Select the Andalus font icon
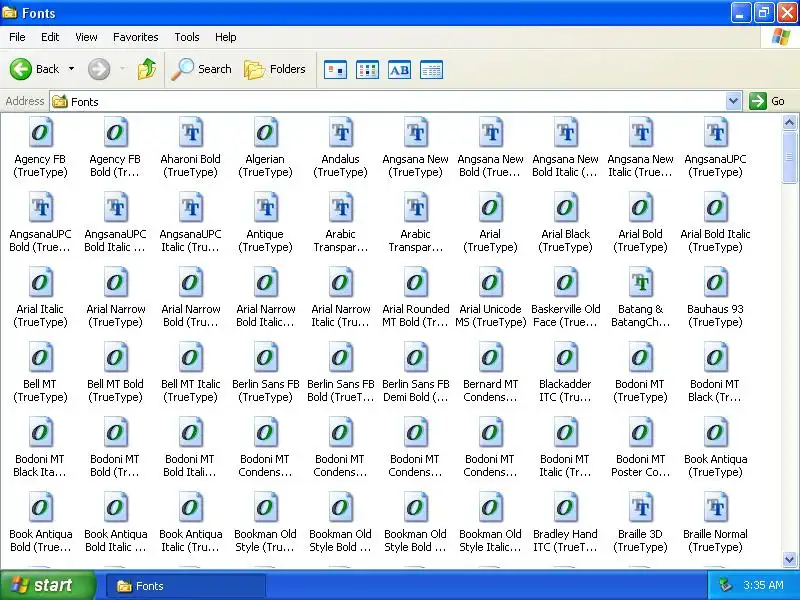800x600 pixels. click(x=340, y=133)
